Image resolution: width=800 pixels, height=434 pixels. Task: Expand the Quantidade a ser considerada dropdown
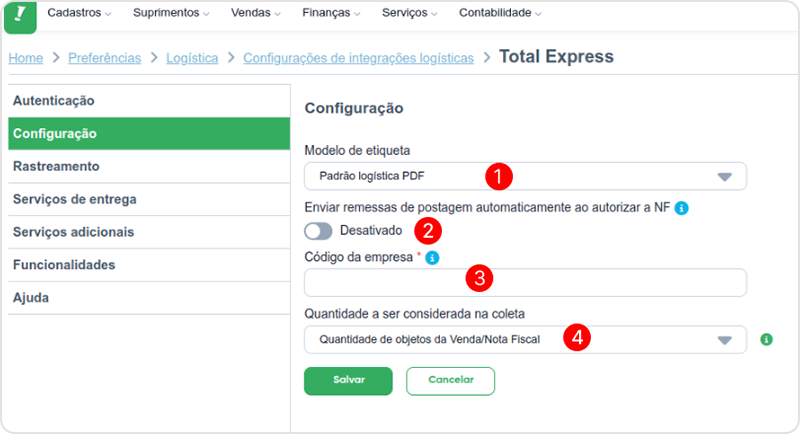525,339
